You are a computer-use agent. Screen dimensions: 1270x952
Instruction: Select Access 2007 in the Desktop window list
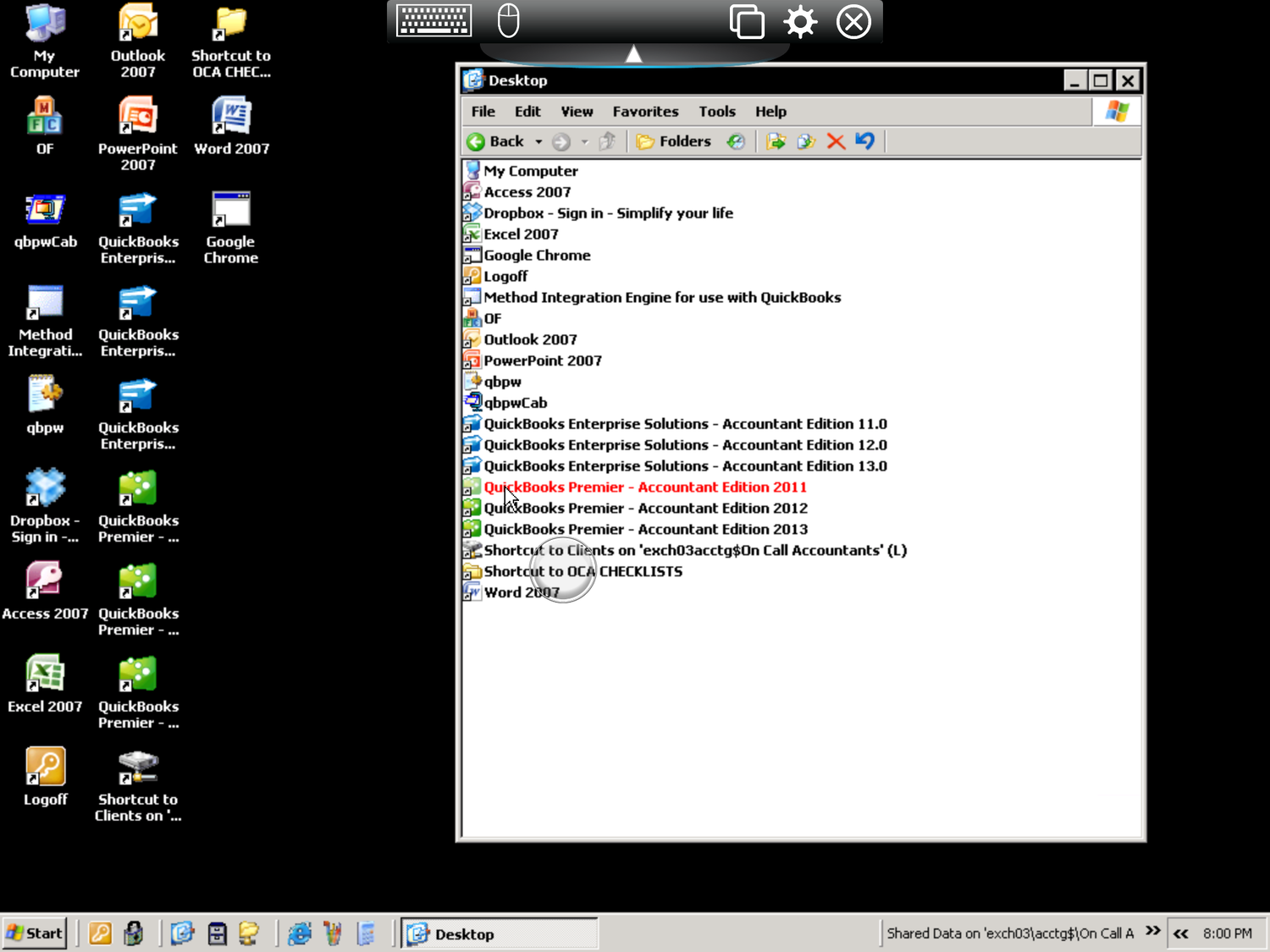tap(517, 192)
